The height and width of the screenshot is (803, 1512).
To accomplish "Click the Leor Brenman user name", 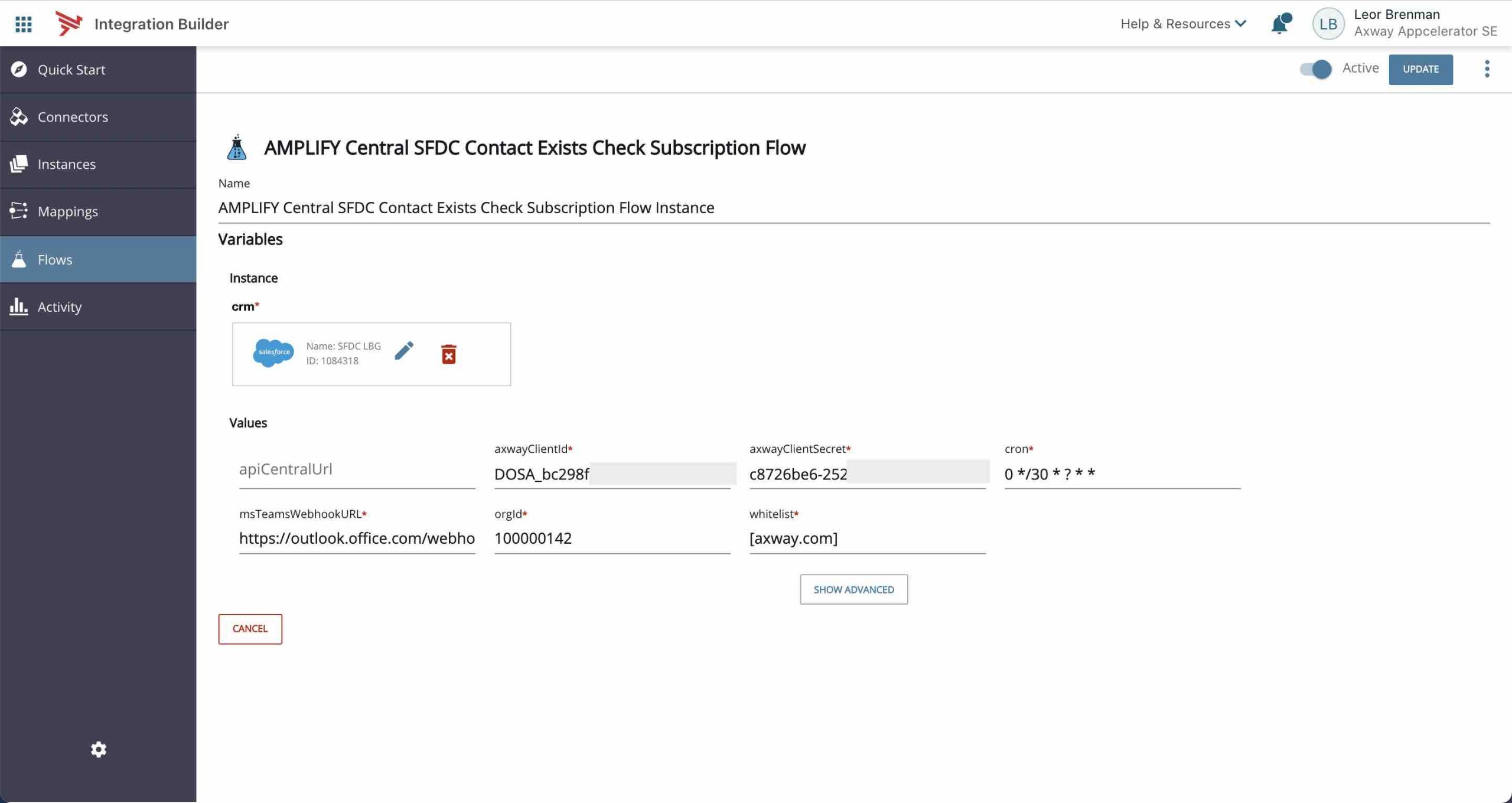I will [1397, 14].
